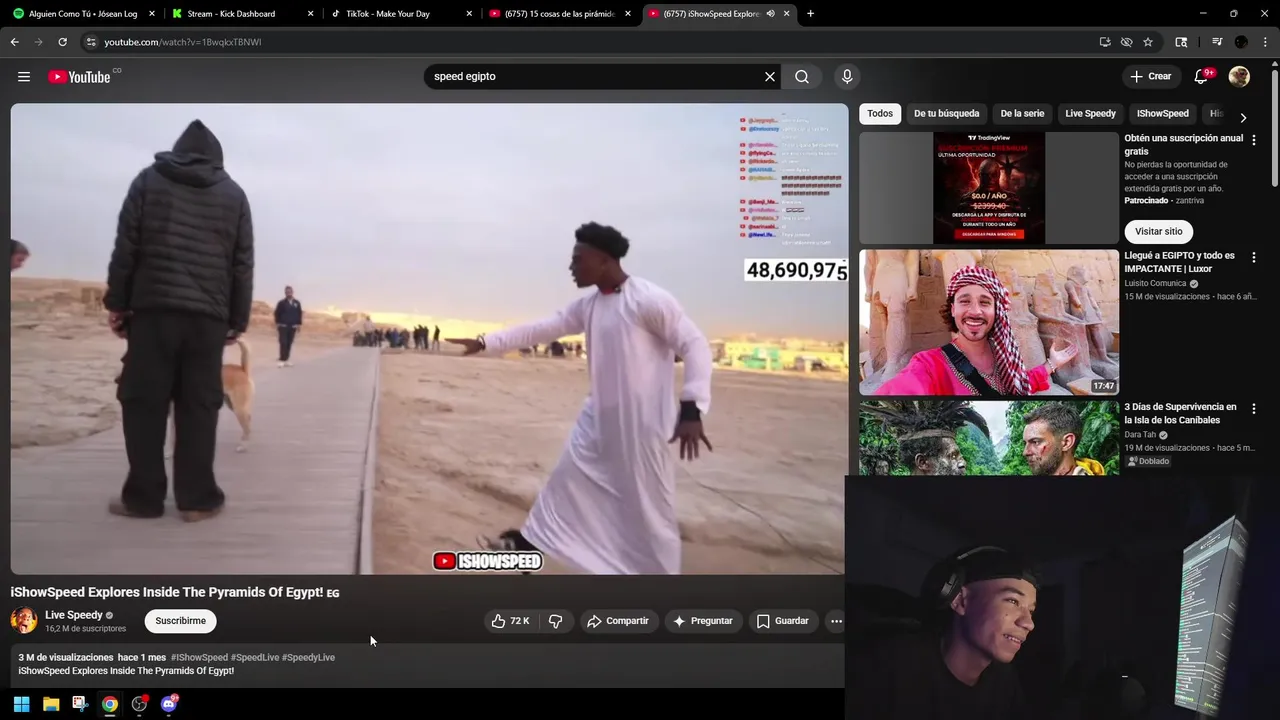Image resolution: width=1280 pixels, height=720 pixels.
Task: Open Google Lens search icon in the toolbar
Action: click(x=1181, y=42)
